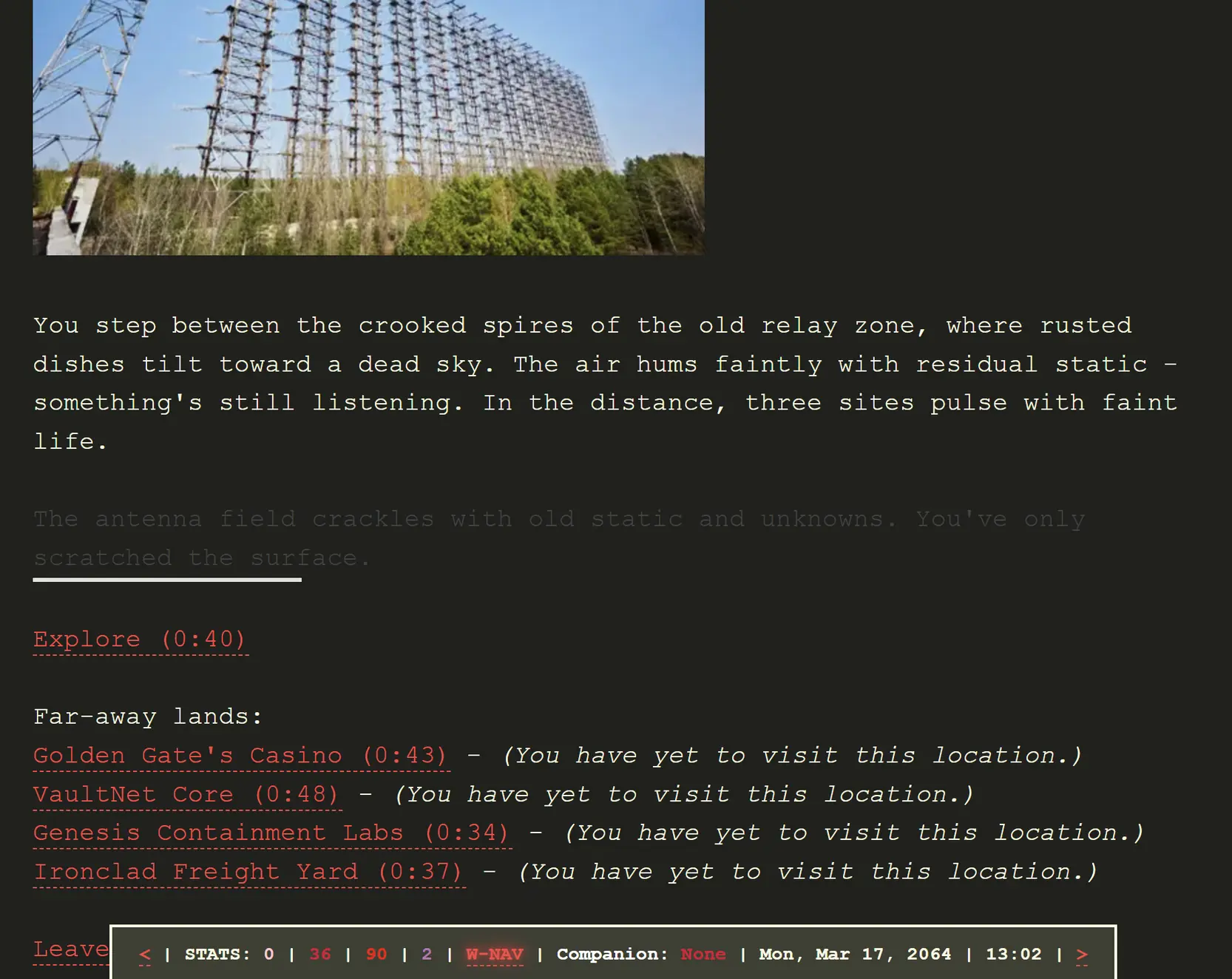The height and width of the screenshot is (979, 1232).
Task: Click the left arrow in status bar
Action: [x=145, y=955]
